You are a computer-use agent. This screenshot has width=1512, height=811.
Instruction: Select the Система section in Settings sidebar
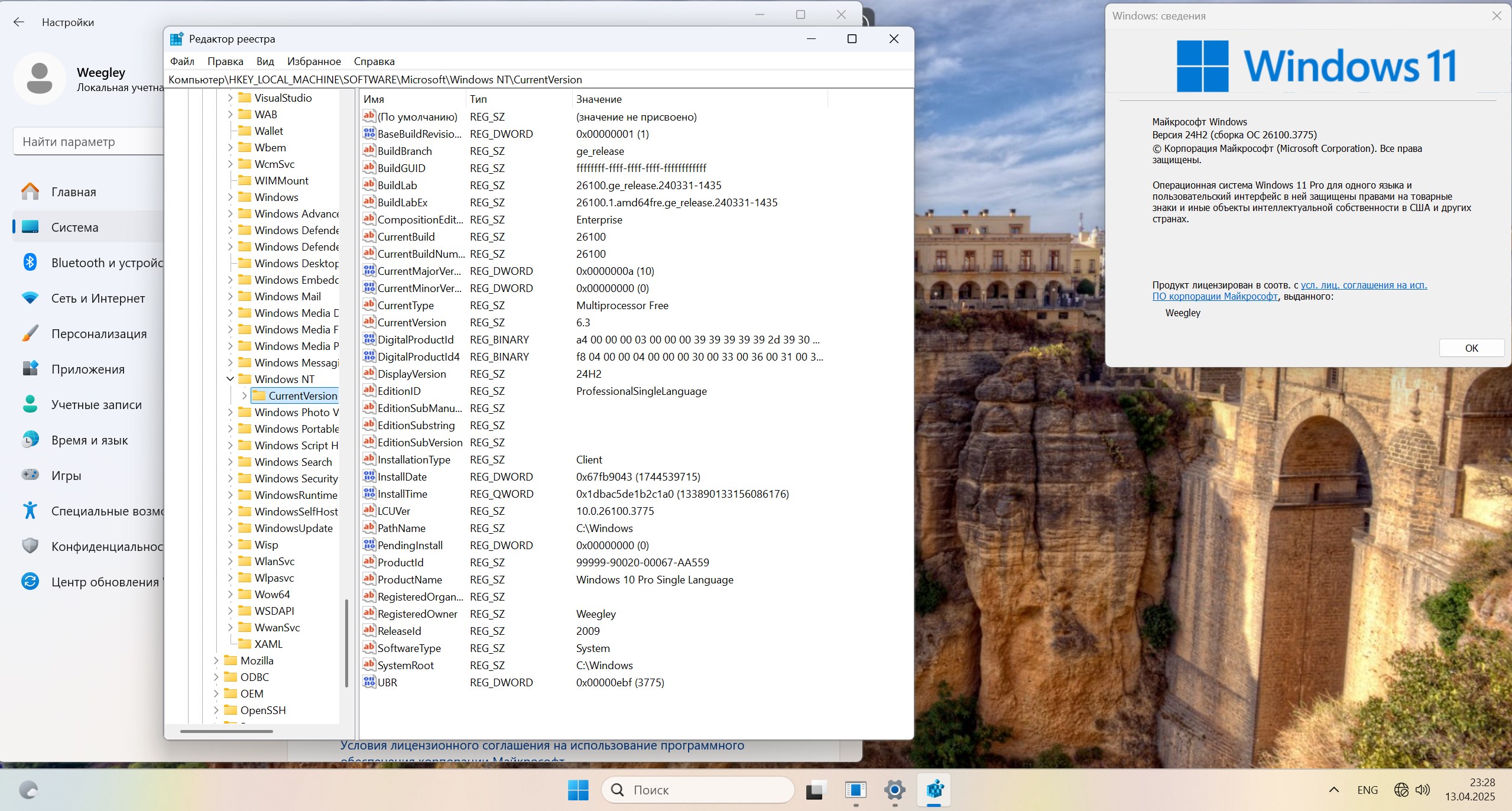click(74, 227)
